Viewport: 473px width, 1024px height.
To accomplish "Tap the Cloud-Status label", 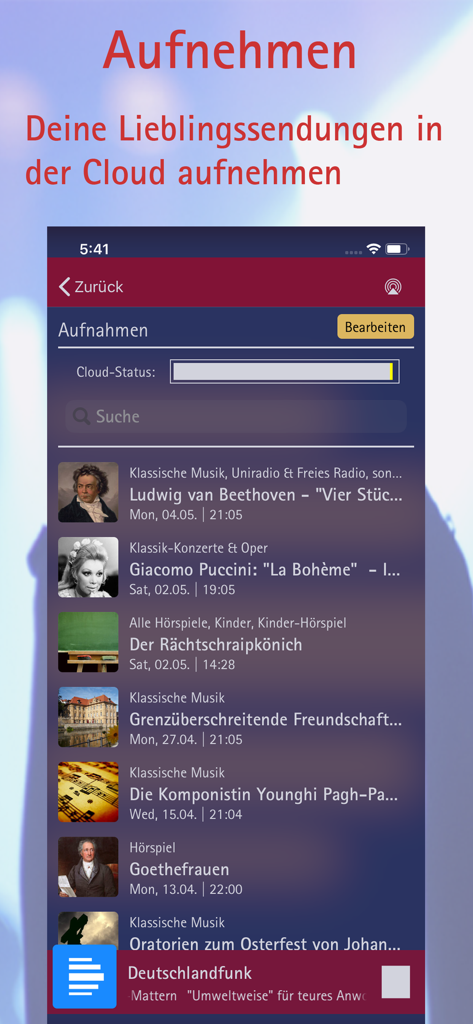I will (116, 372).
